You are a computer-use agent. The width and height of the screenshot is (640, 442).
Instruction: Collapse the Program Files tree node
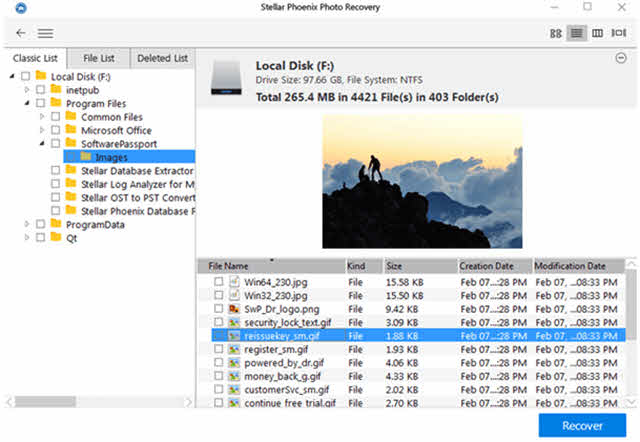point(27,103)
